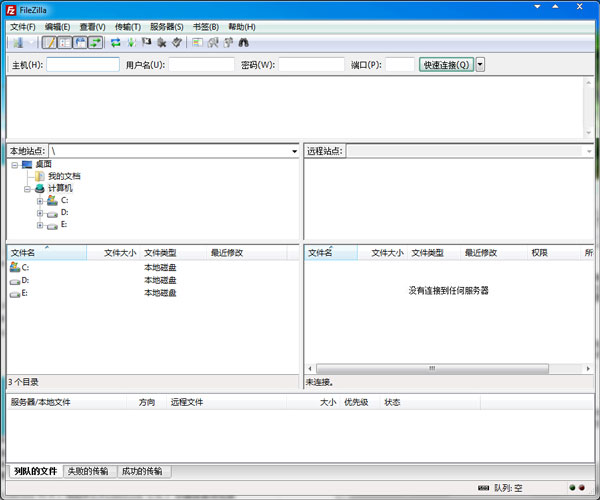600x500 pixels.
Task: Switch to 成功的传输 tab
Action: coord(142,471)
